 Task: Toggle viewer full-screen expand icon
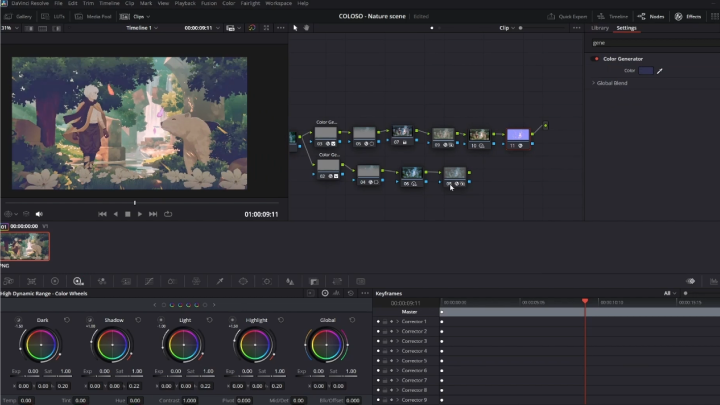point(266,28)
